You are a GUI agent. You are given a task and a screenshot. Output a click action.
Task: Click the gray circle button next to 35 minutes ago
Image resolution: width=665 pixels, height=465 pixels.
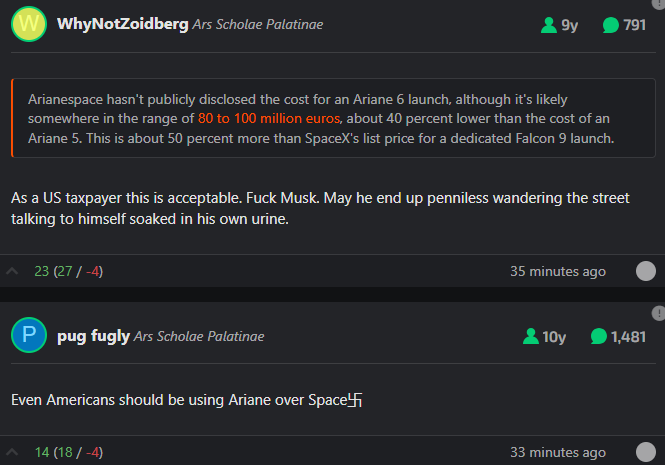pyautogui.click(x=645, y=271)
